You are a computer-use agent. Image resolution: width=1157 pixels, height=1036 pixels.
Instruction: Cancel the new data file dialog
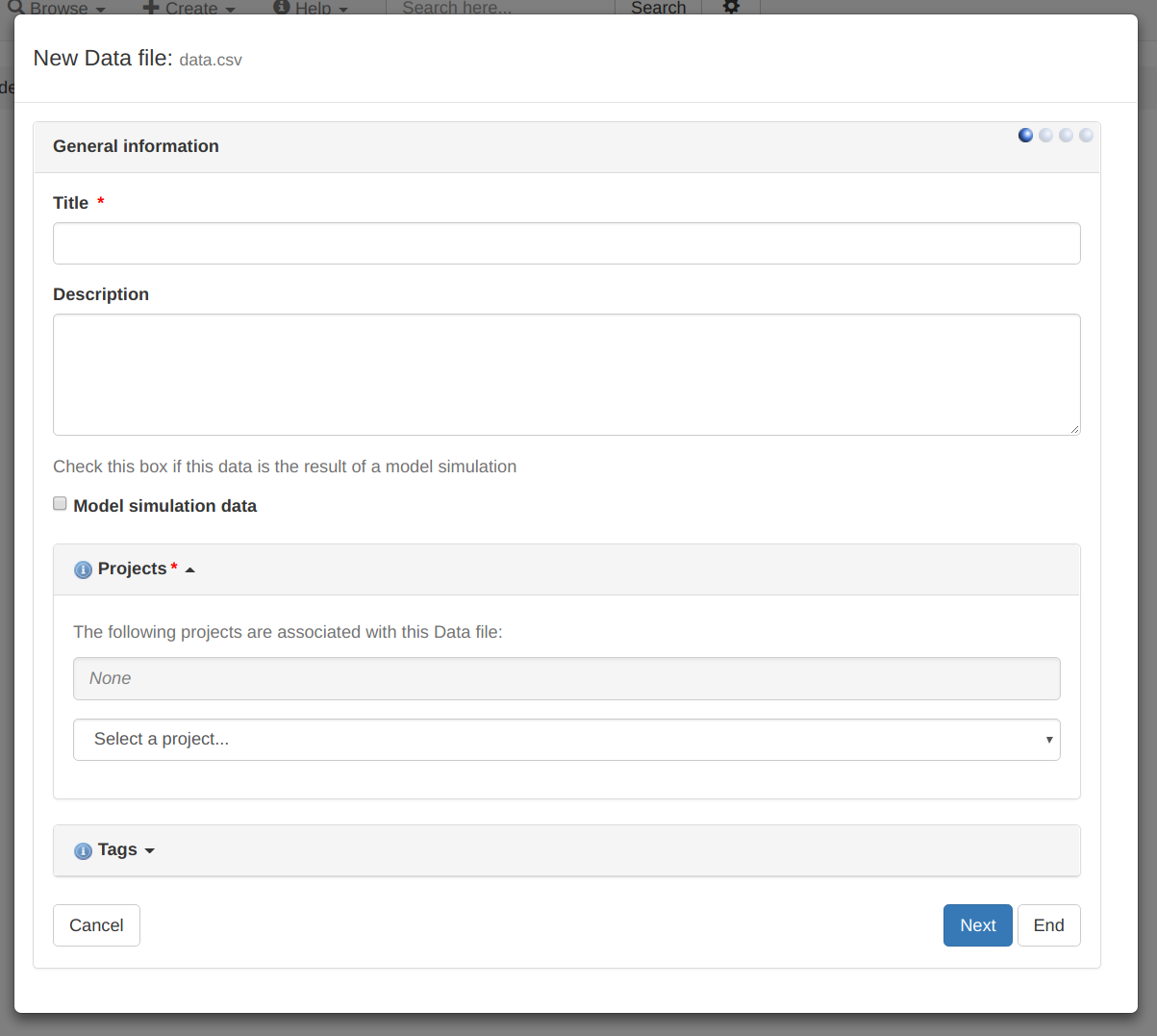point(96,925)
